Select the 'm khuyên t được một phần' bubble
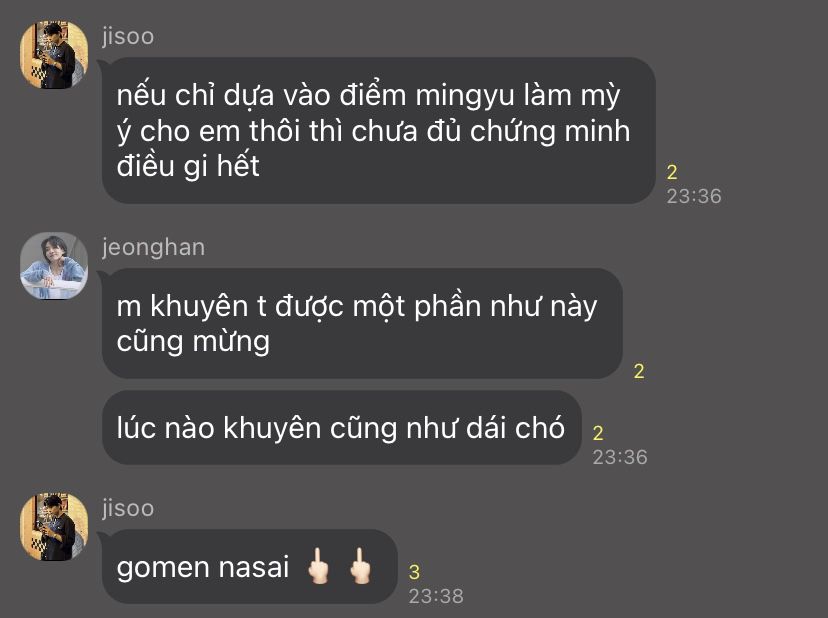 point(362,323)
